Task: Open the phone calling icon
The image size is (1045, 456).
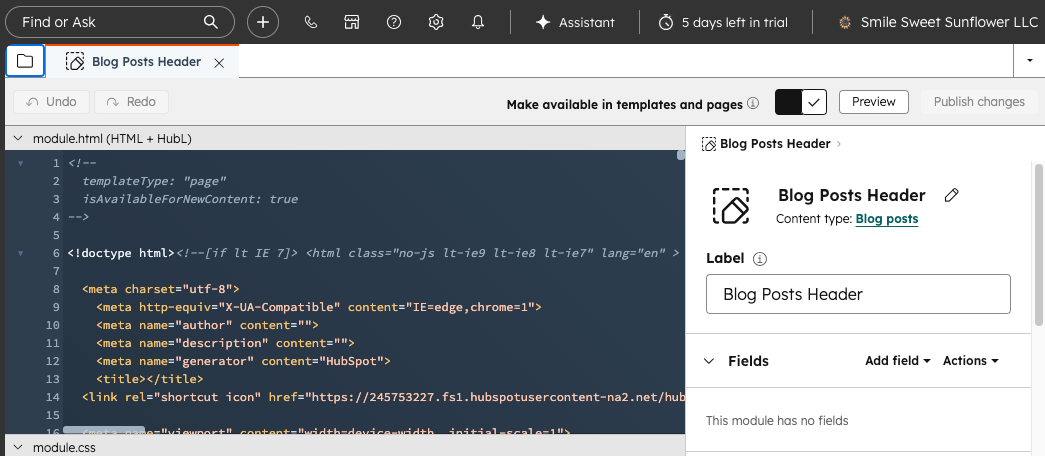Action: coord(310,22)
